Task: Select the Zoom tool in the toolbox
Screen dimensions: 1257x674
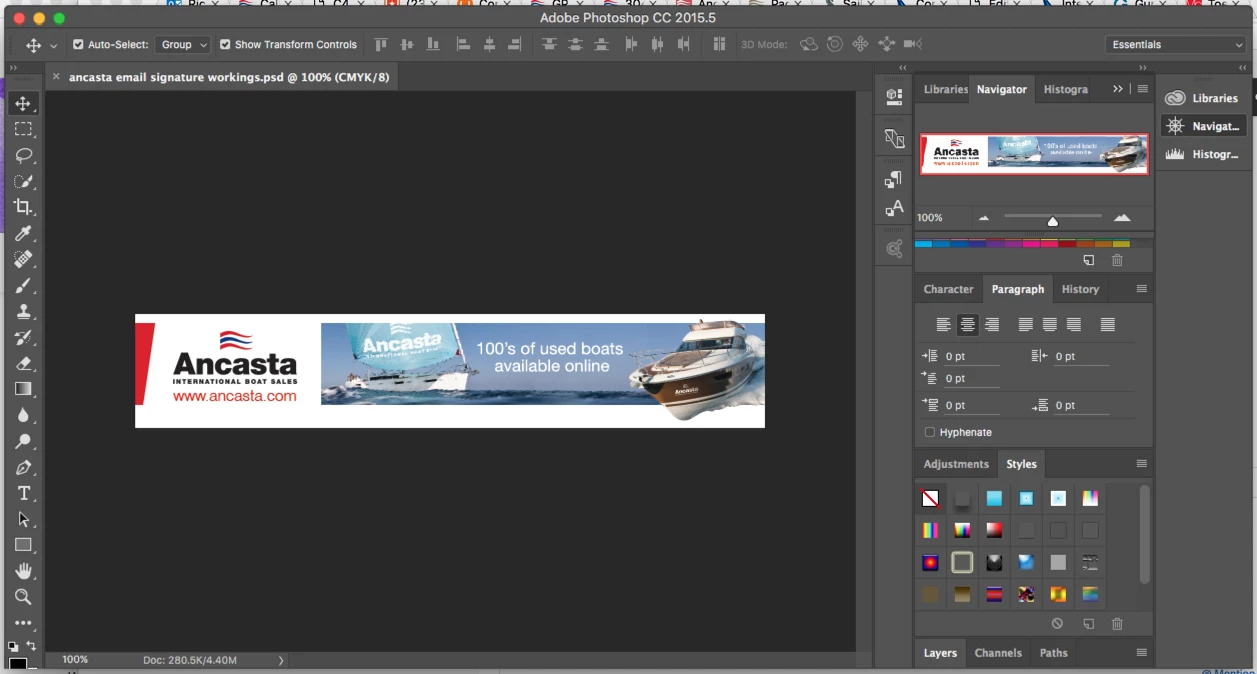Action: click(x=23, y=598)
